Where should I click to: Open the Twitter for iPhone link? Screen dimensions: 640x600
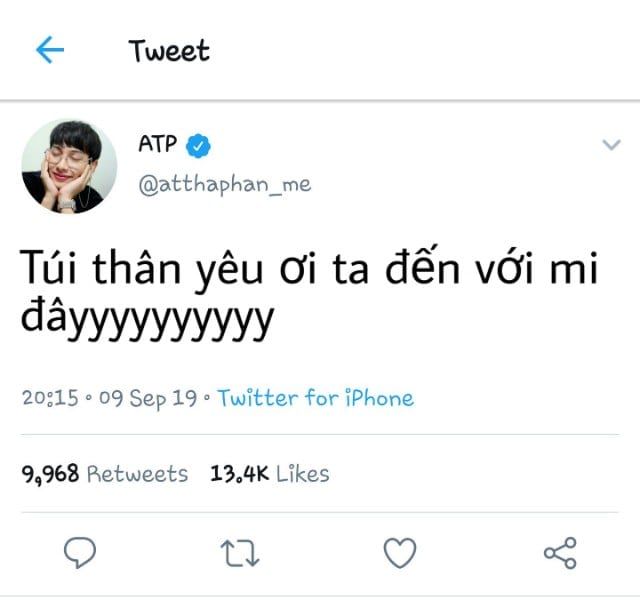316,398
